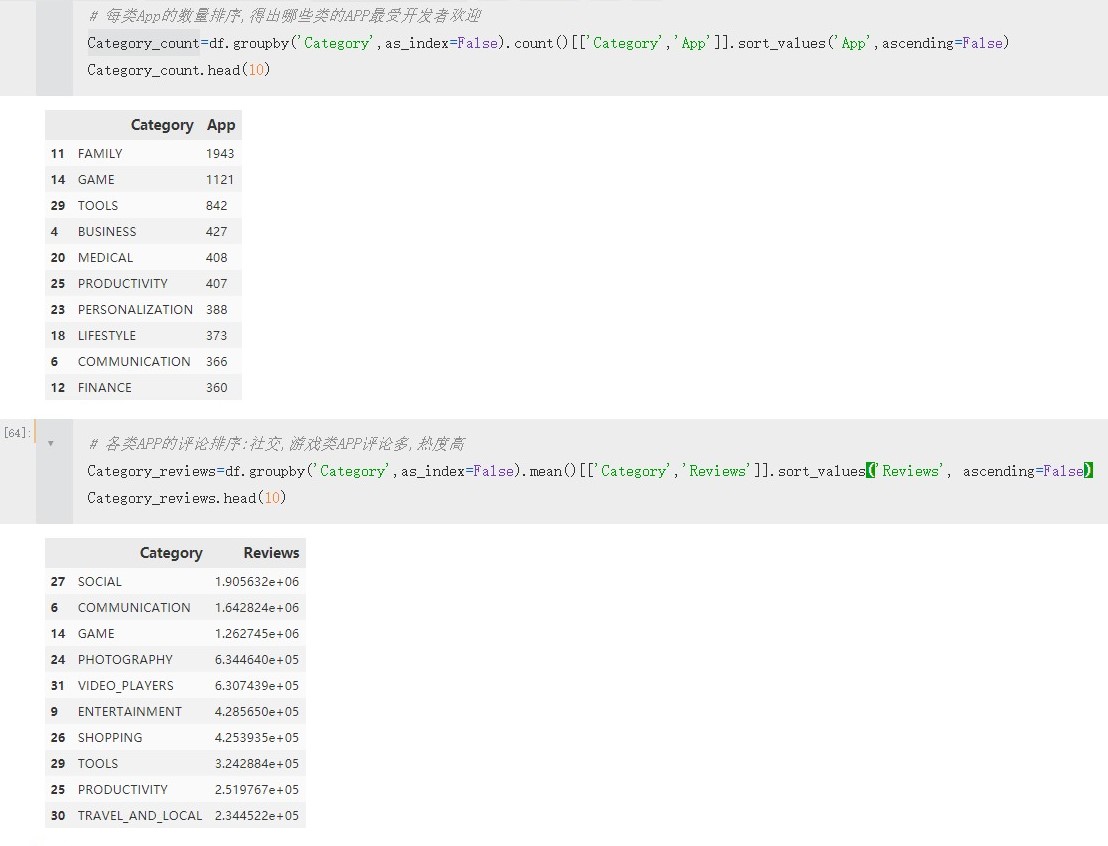
Task: Click the Chinese comment above Category_reviews code
Action: pyautogui.click(x=277, y=444)
